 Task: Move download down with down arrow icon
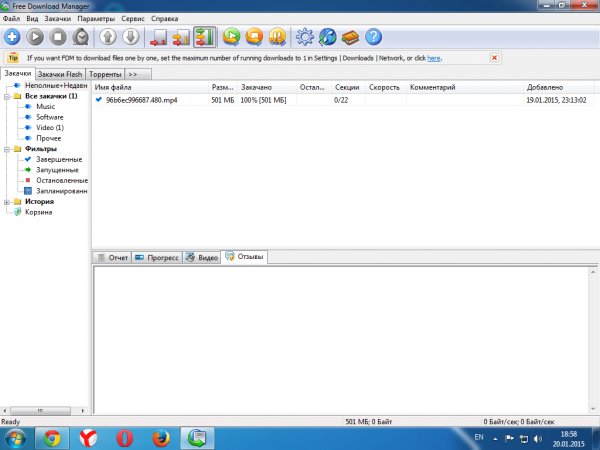(131, 37)
